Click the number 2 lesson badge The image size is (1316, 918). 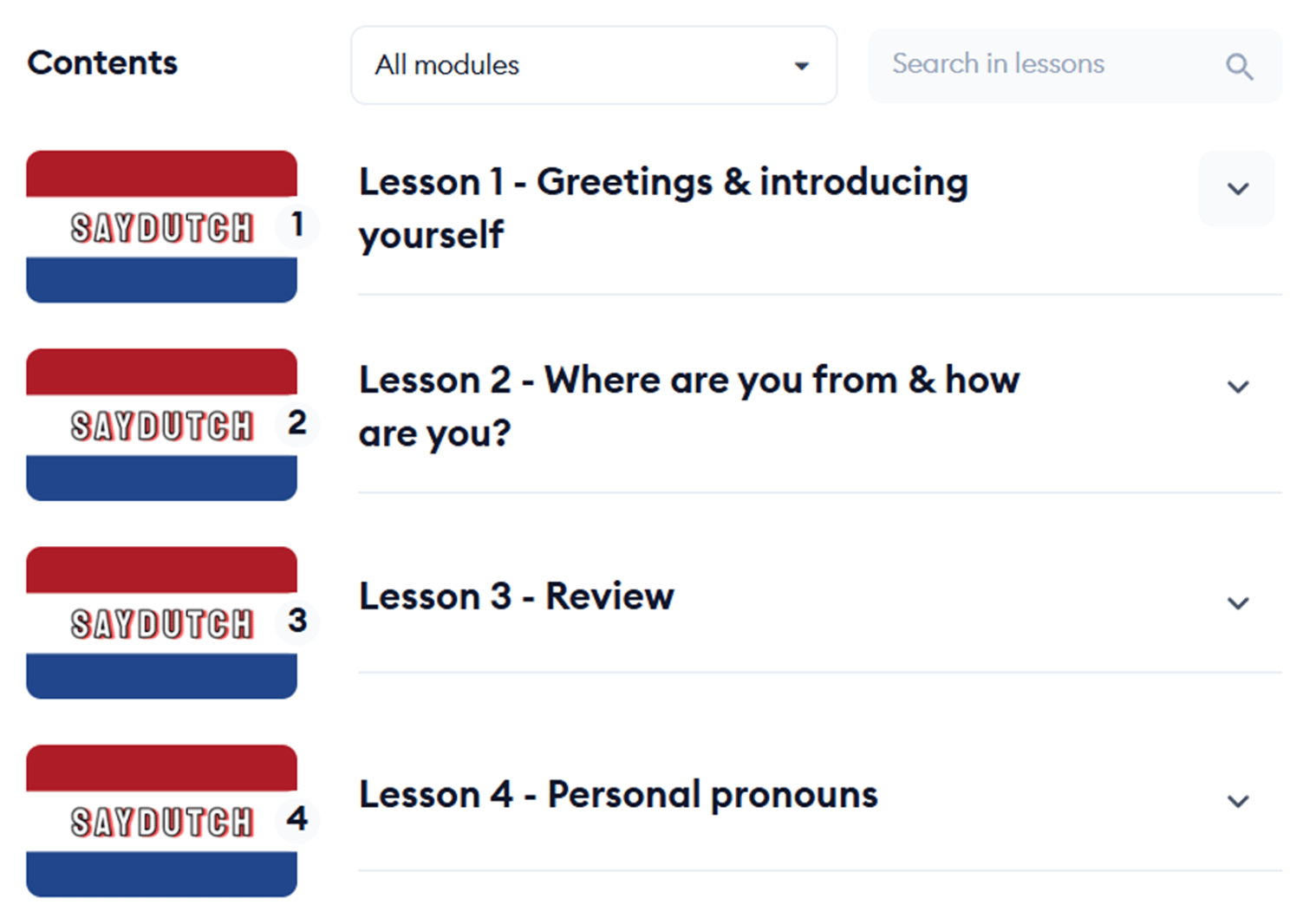[x=297, y=423]
